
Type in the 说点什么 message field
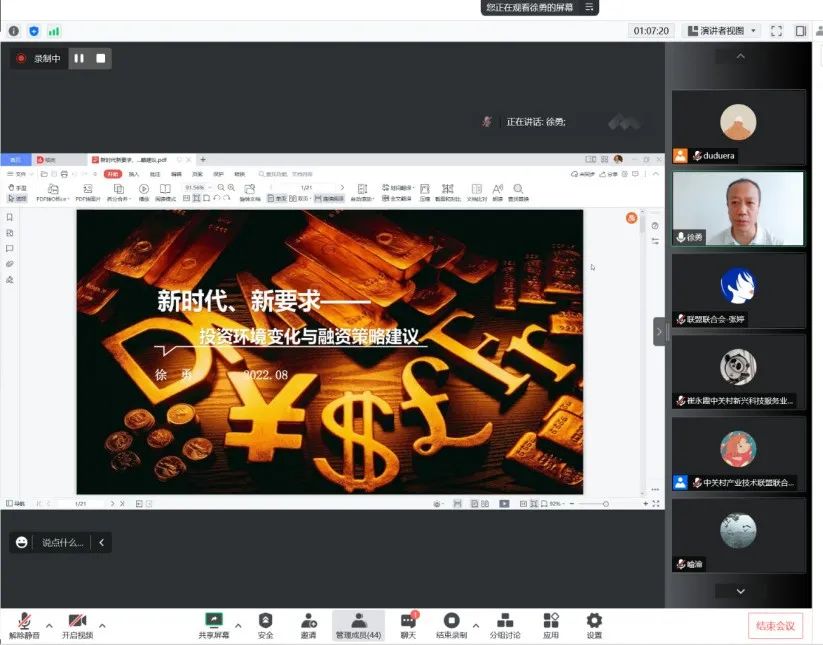(x=62, y=543)
